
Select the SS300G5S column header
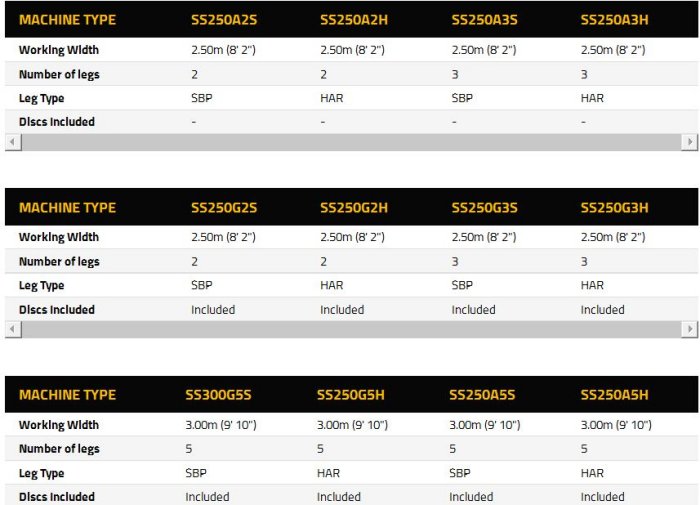pos(218,395)
